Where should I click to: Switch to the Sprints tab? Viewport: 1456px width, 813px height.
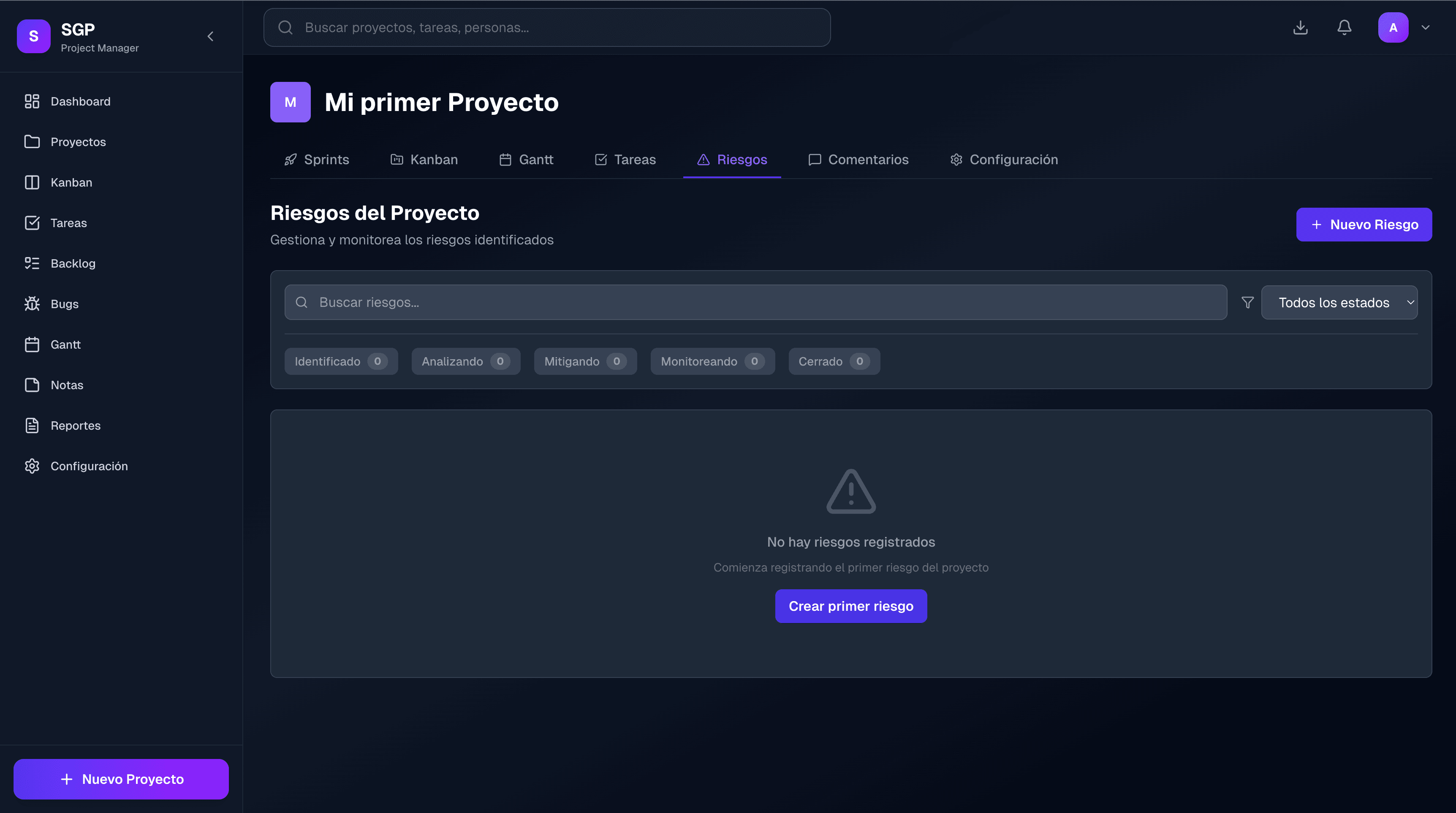(317, 159)
